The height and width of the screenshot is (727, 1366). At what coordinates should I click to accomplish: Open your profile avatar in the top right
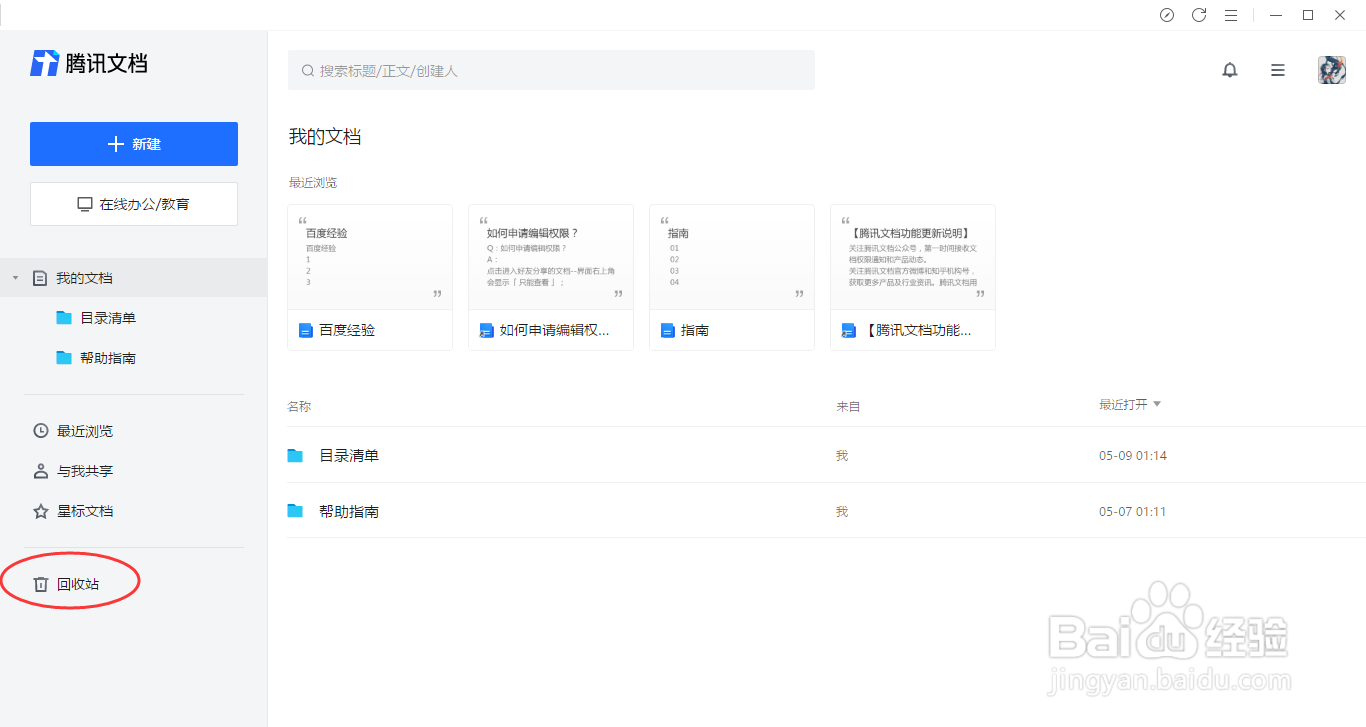(x=1331, y=70)
